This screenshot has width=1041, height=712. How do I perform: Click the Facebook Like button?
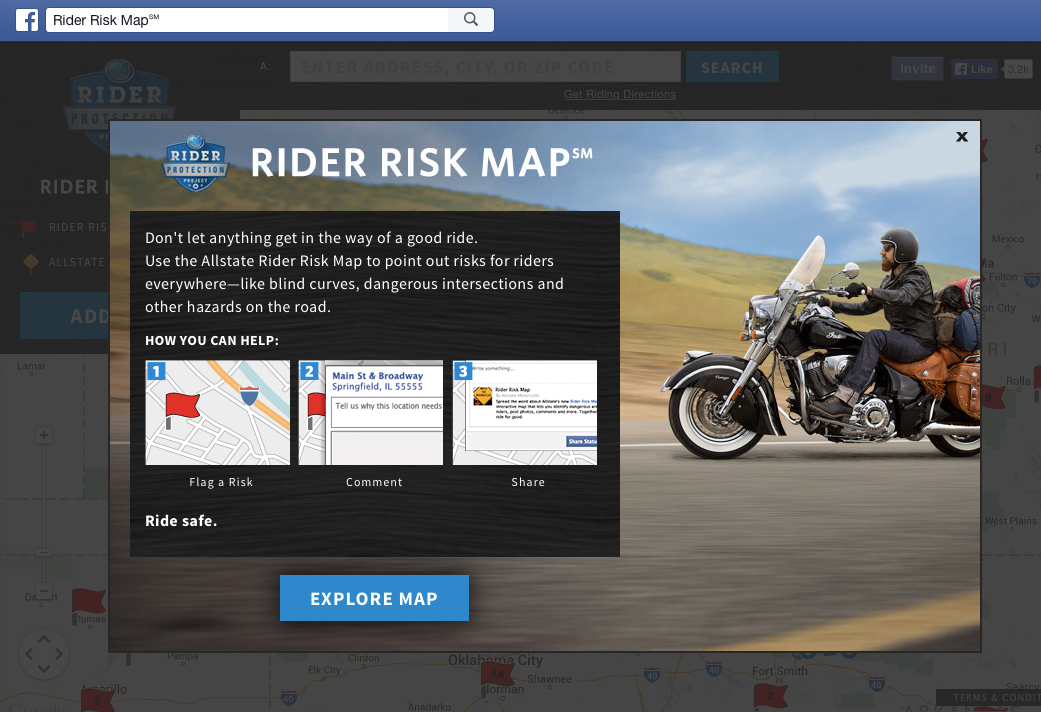coord(975,68)
